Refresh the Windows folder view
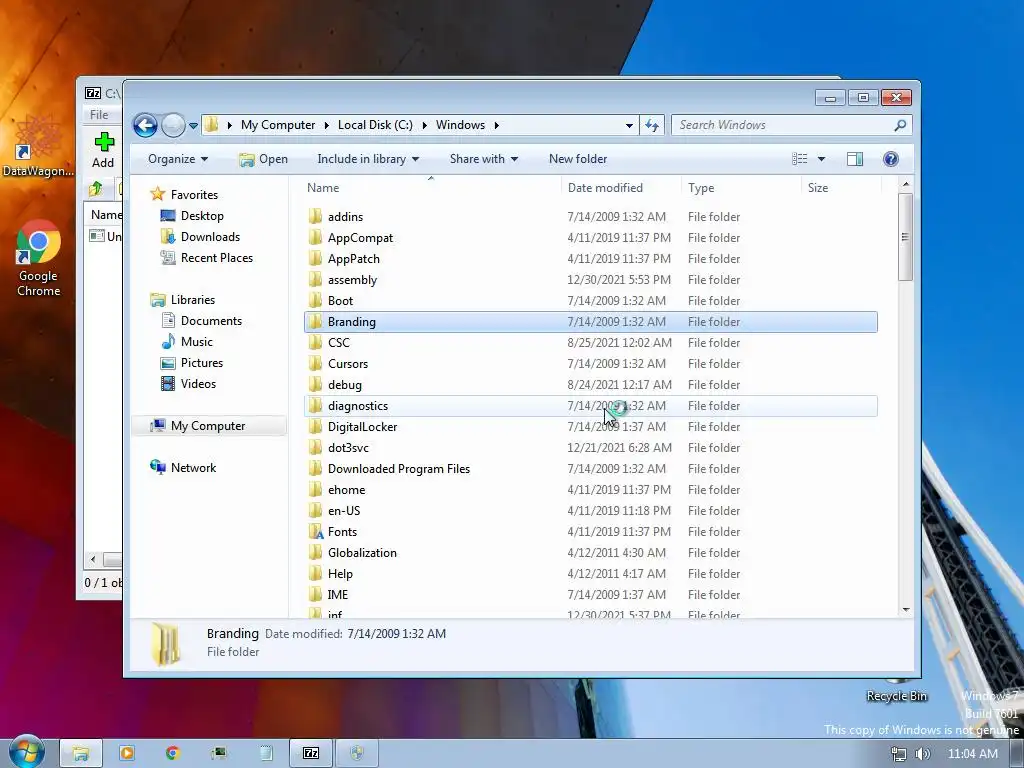The width and height of the screenshot is (1024, 768). pyautogui.click(x=652, y=125)
